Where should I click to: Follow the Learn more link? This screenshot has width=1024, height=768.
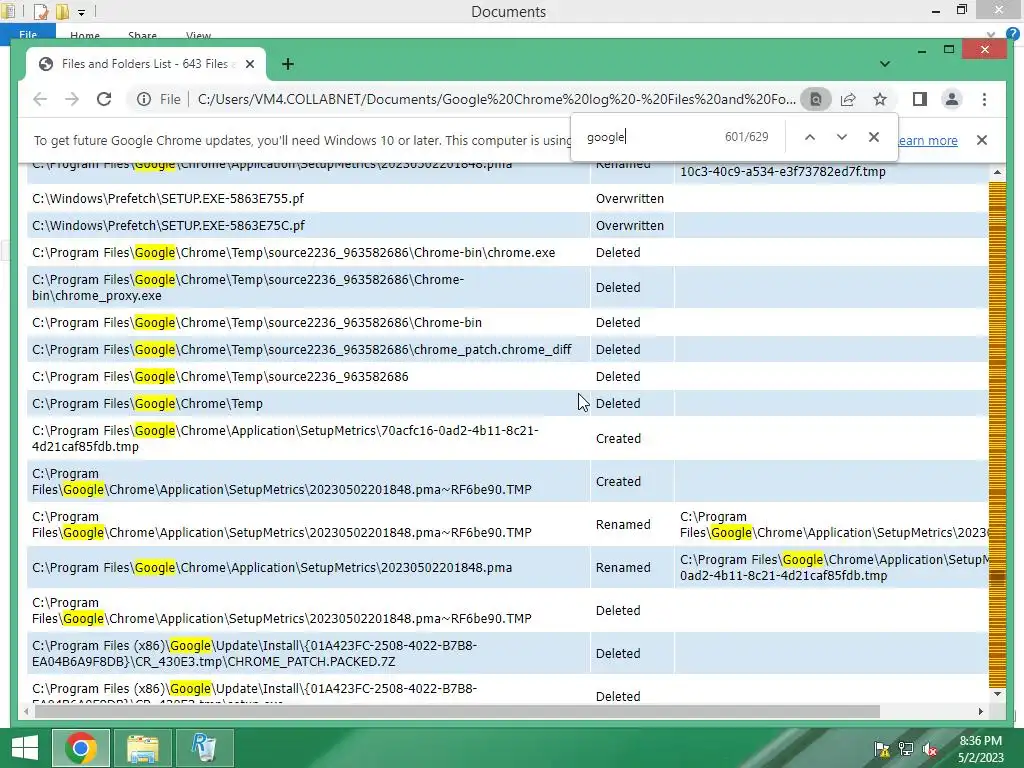coord(927,140)
